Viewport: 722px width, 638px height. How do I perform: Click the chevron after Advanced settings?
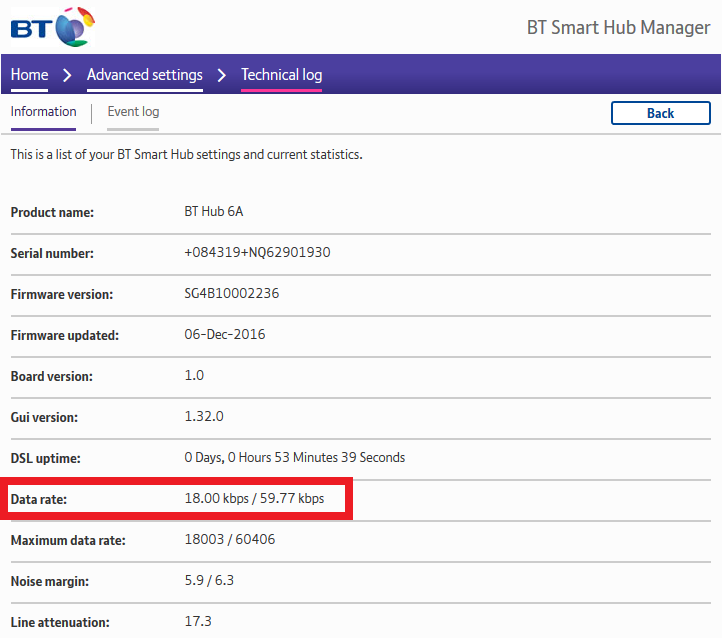coord(221,75)
